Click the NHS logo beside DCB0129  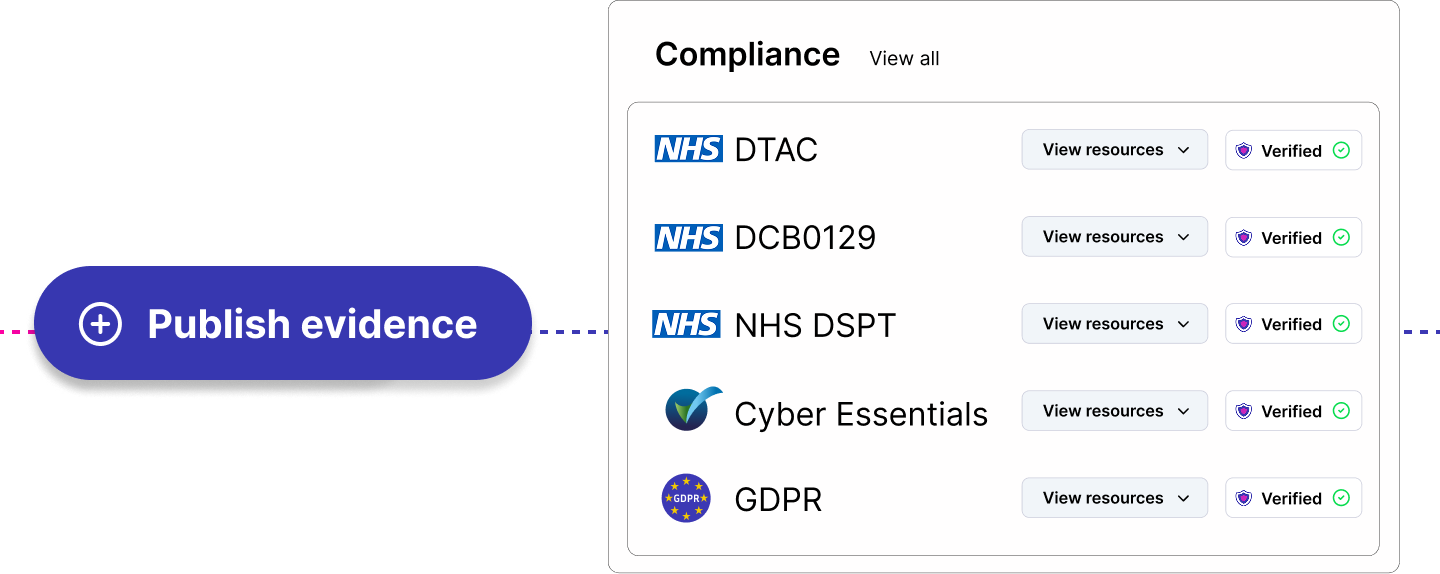688,237
